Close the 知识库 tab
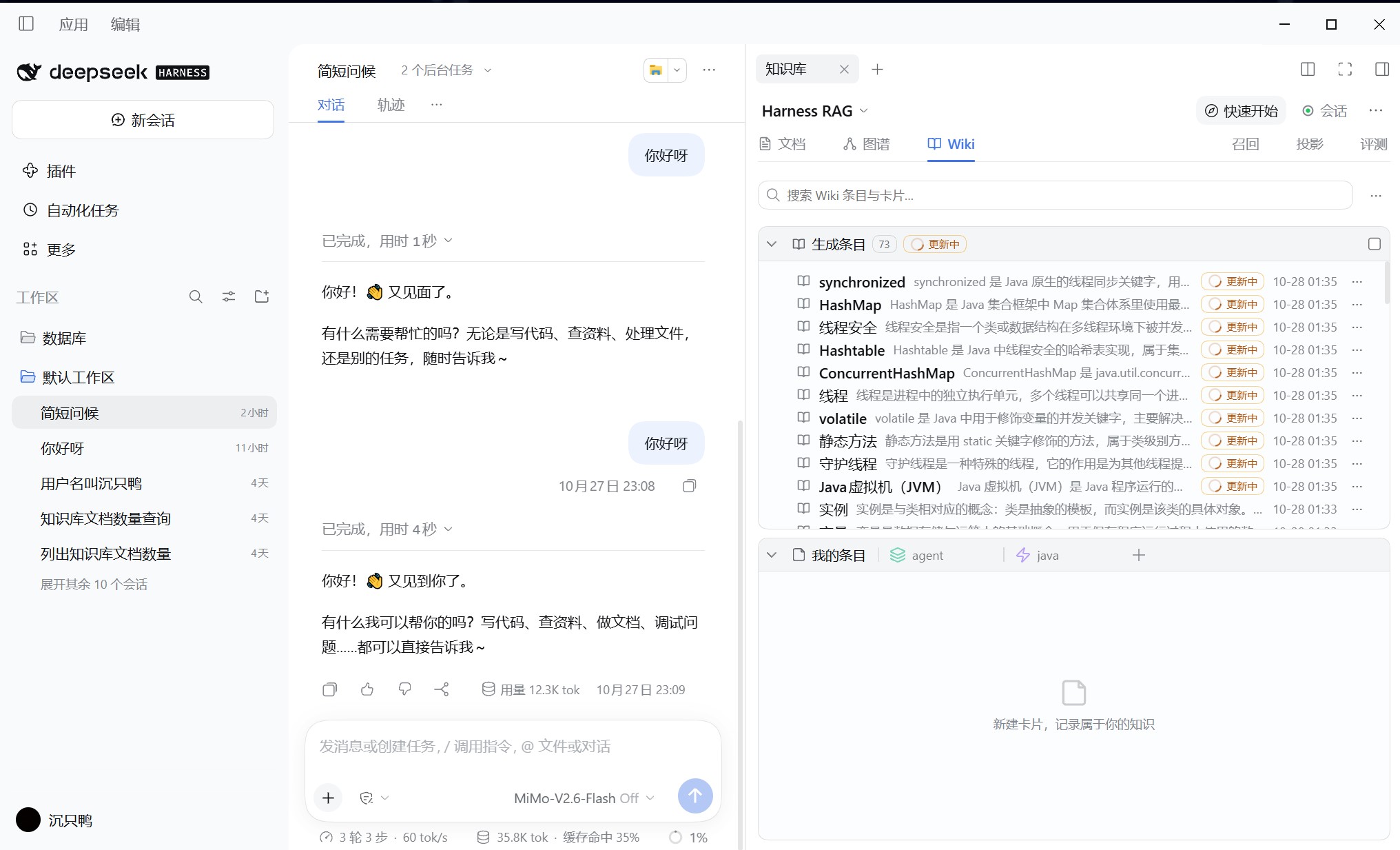The image size is (1400, 850). [844, 69]
